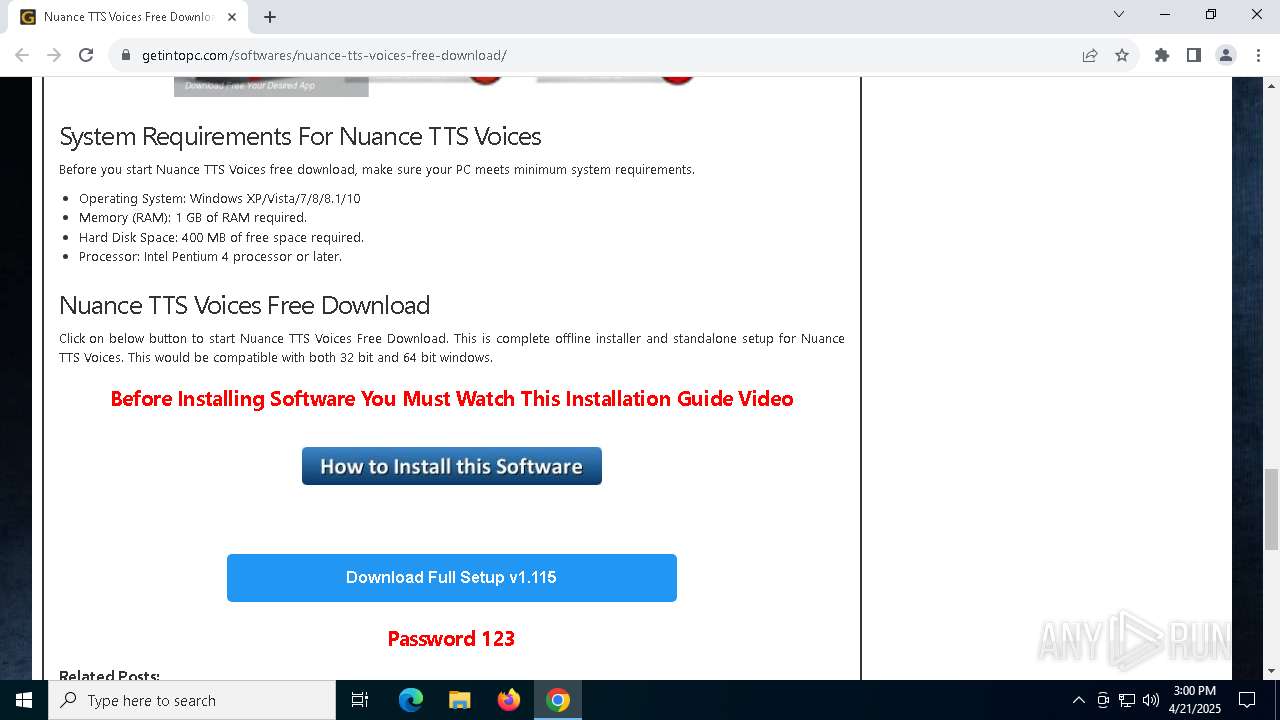The image size is (1280, 720).
Task: Click the taskbar search box
Action: click(x=192, y=700)
